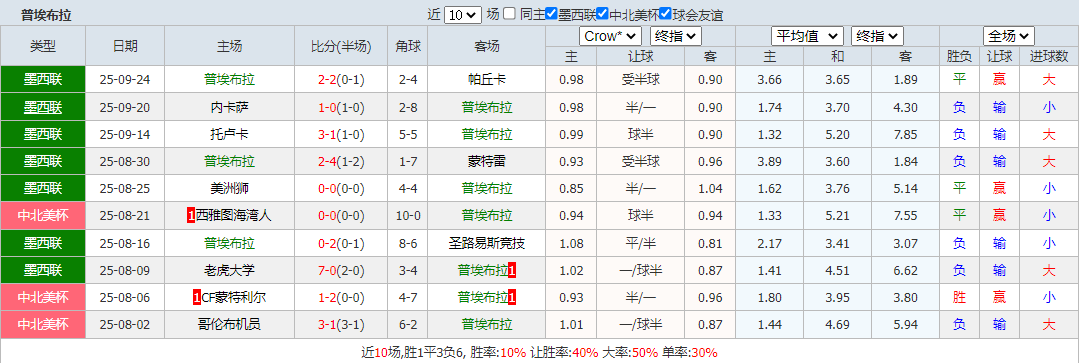
Task: Open the 平均值 odds dropdown
Action: click(807, 36)
